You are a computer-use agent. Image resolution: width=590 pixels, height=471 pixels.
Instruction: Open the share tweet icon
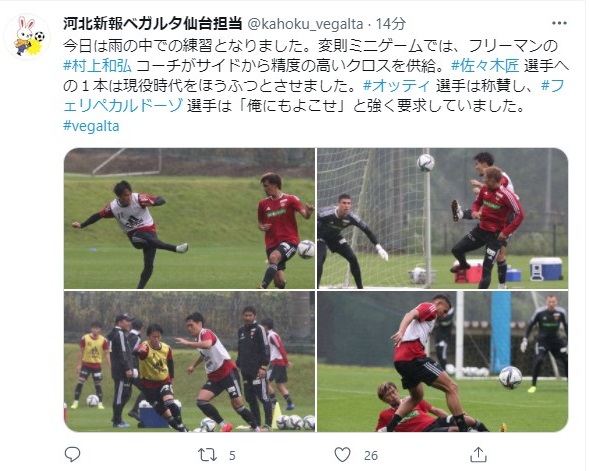pos(479,454)
